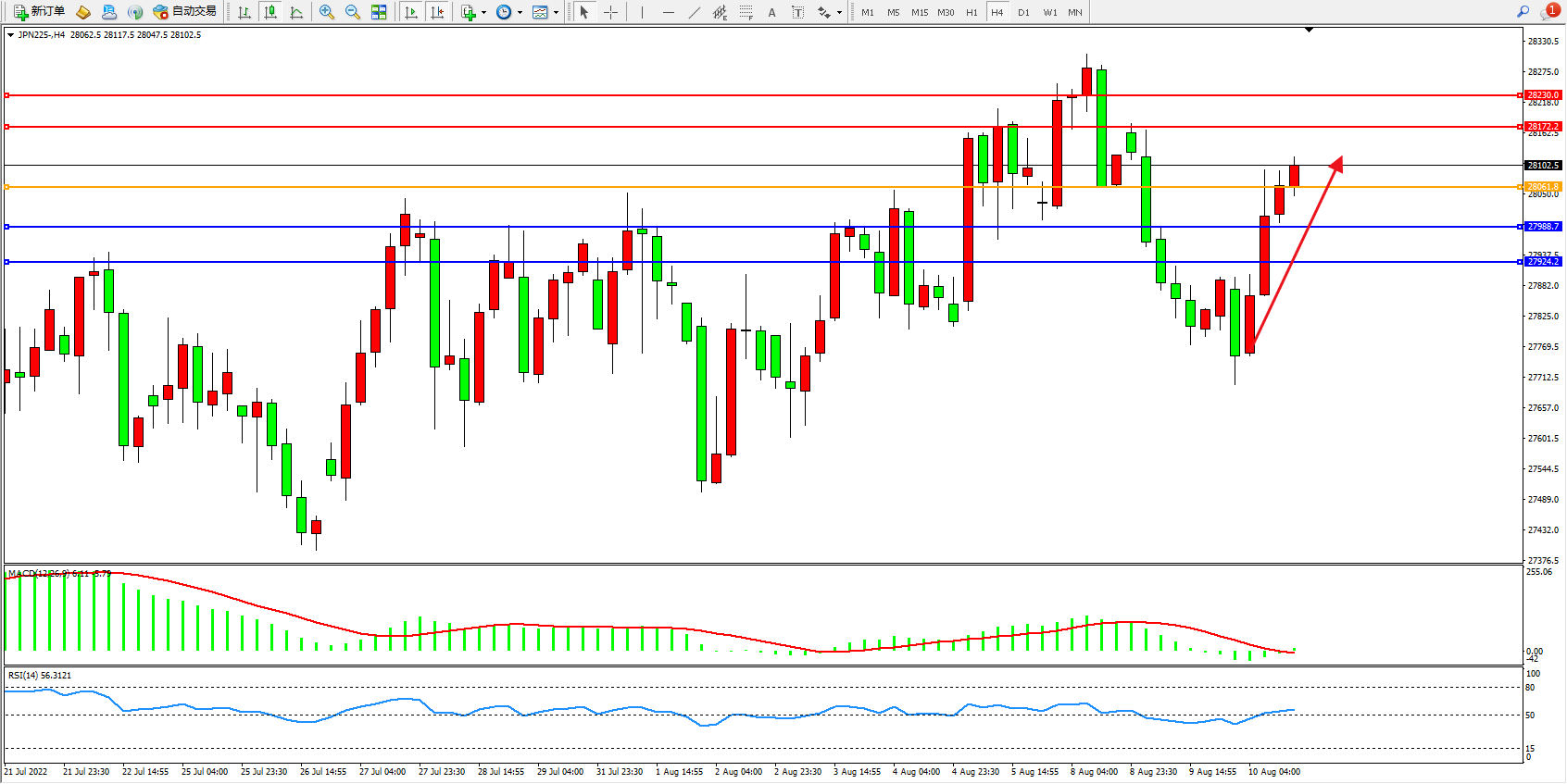The image size is (1567, 784).
Task: Toggle the chart shift button
Action: 437,12
